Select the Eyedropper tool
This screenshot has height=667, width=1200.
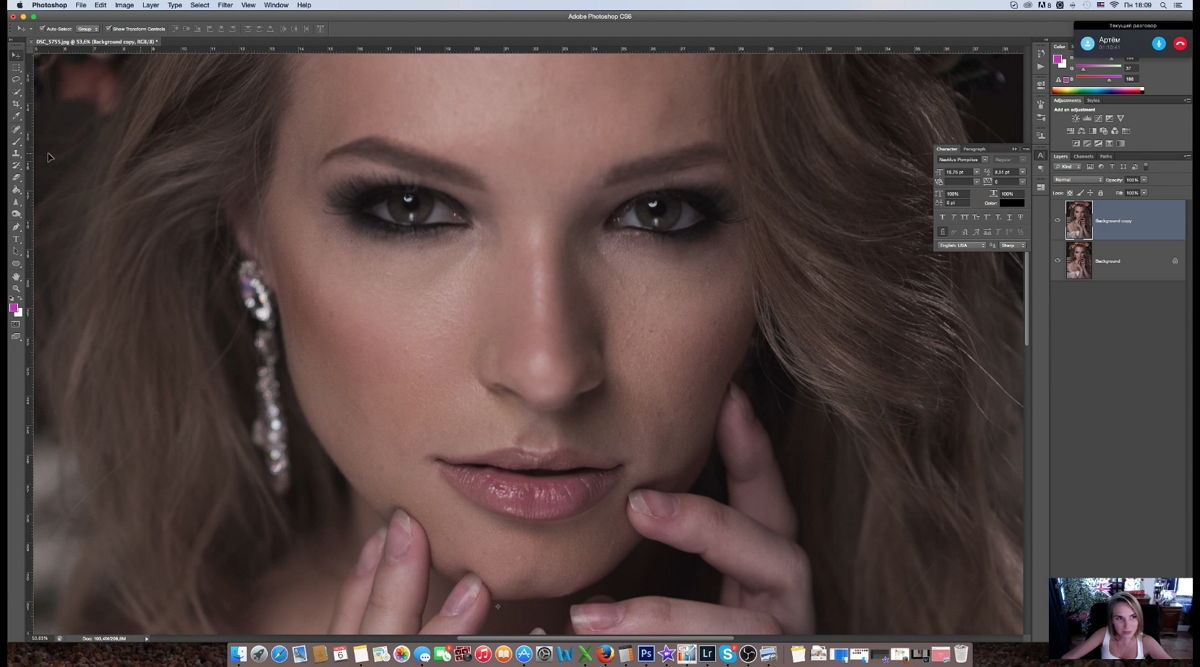[16, 116]
